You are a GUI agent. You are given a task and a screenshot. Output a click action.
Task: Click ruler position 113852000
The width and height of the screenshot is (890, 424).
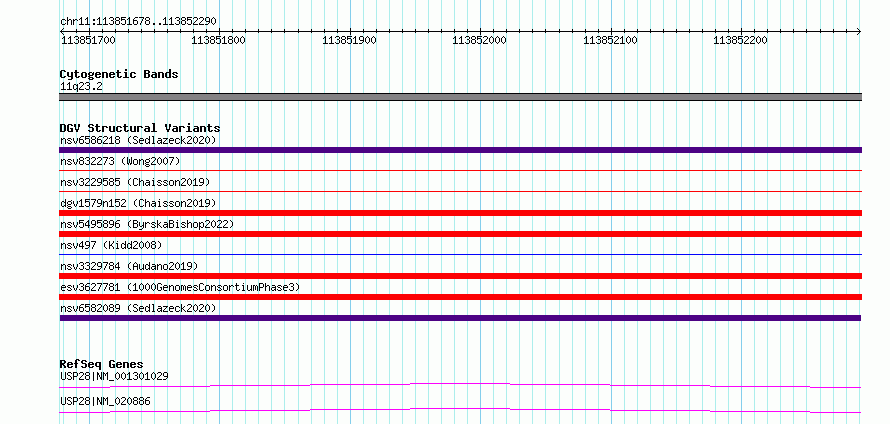coord(480,40)
